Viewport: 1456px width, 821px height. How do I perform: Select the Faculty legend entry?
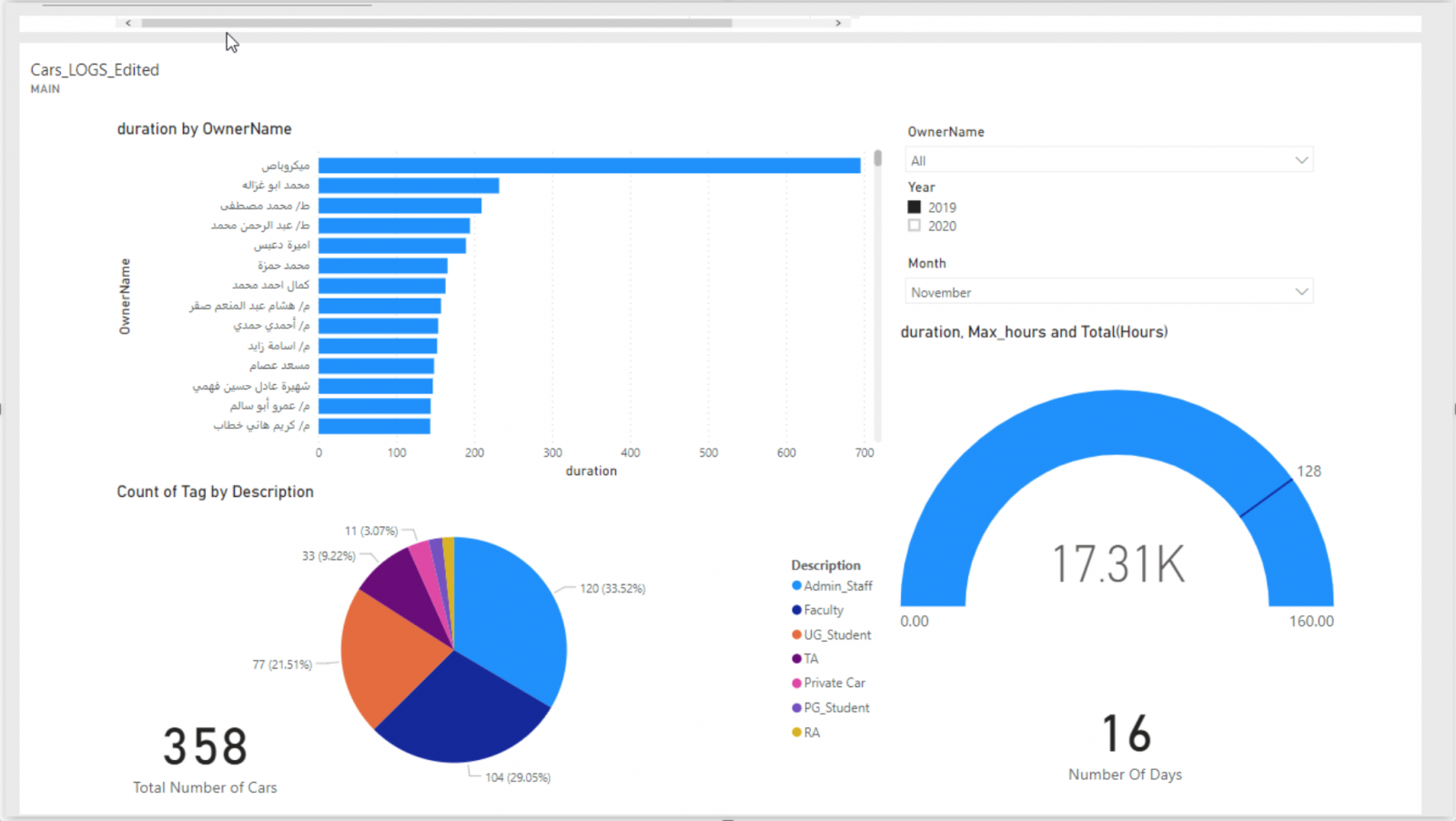(823, 610)
